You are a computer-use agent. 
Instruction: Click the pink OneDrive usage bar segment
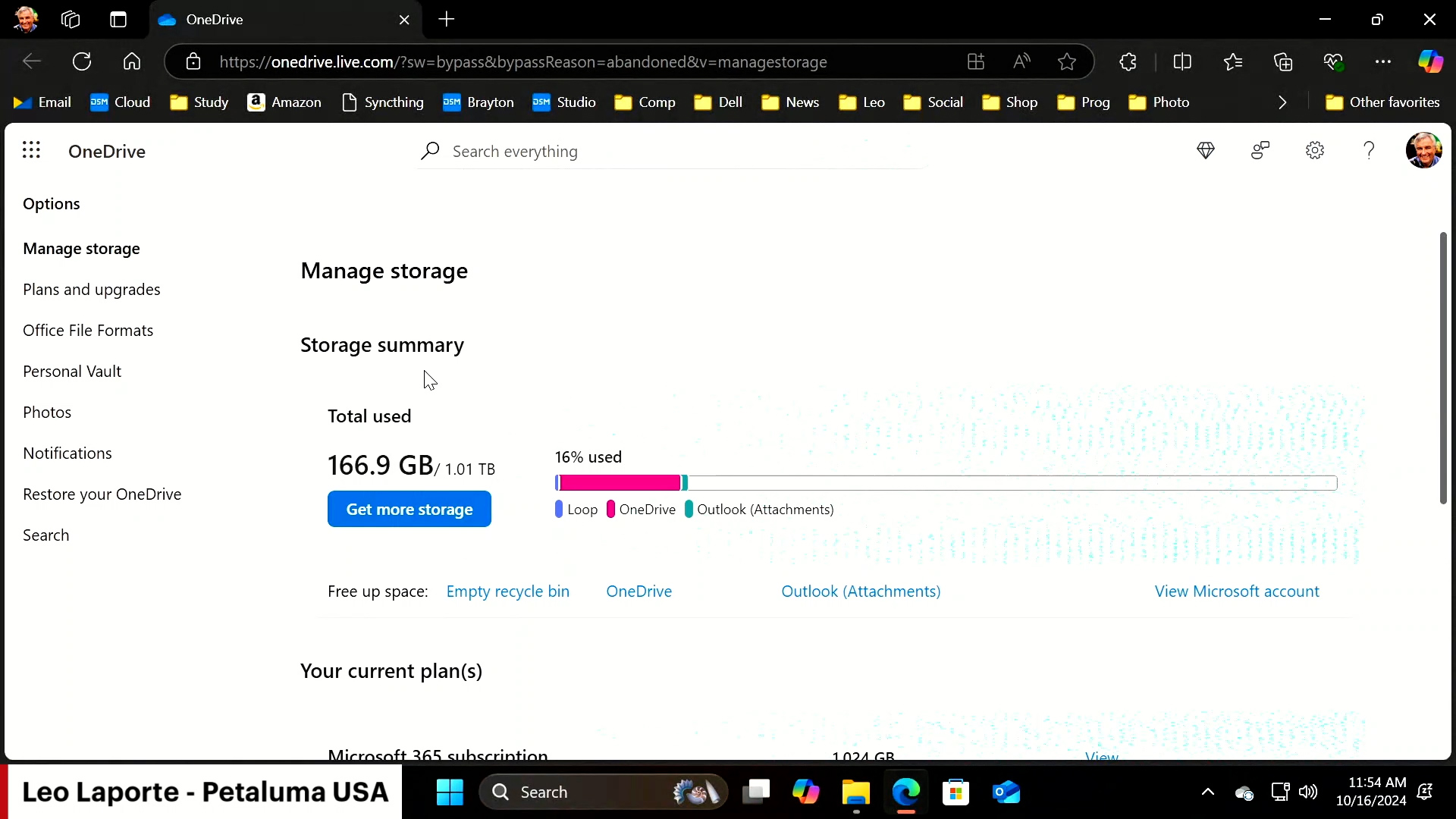pyautogui.click(x=620, y=483)
